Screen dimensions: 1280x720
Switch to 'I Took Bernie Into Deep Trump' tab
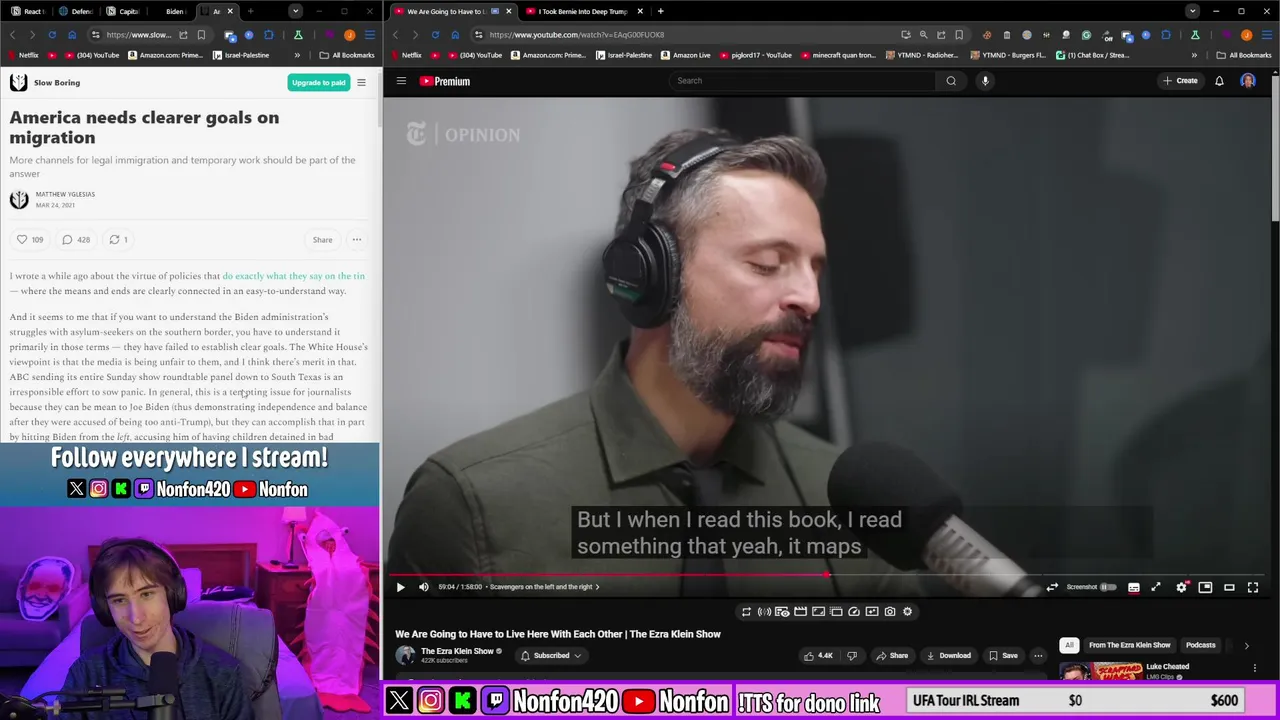click(x=584, y=11)
